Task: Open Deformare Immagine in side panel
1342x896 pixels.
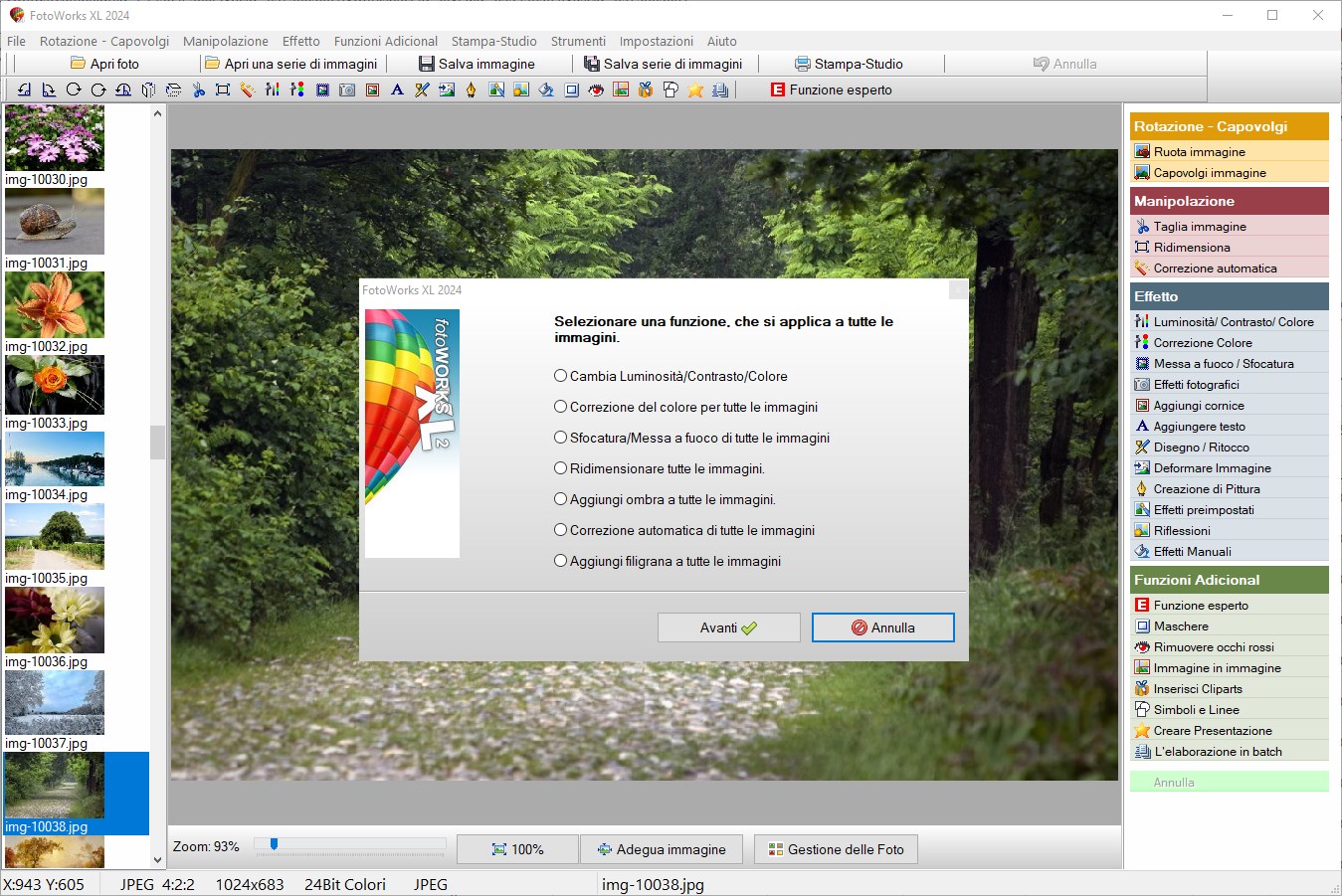Action: [1229, 467]
